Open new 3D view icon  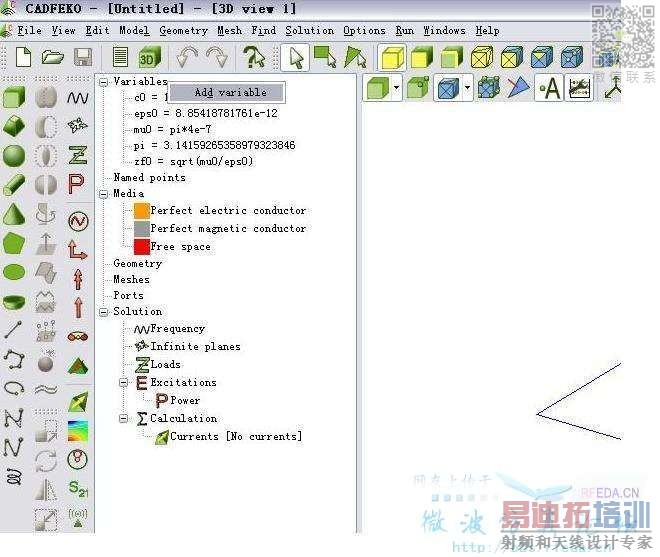pyautogui.click(x=149, y=57)
